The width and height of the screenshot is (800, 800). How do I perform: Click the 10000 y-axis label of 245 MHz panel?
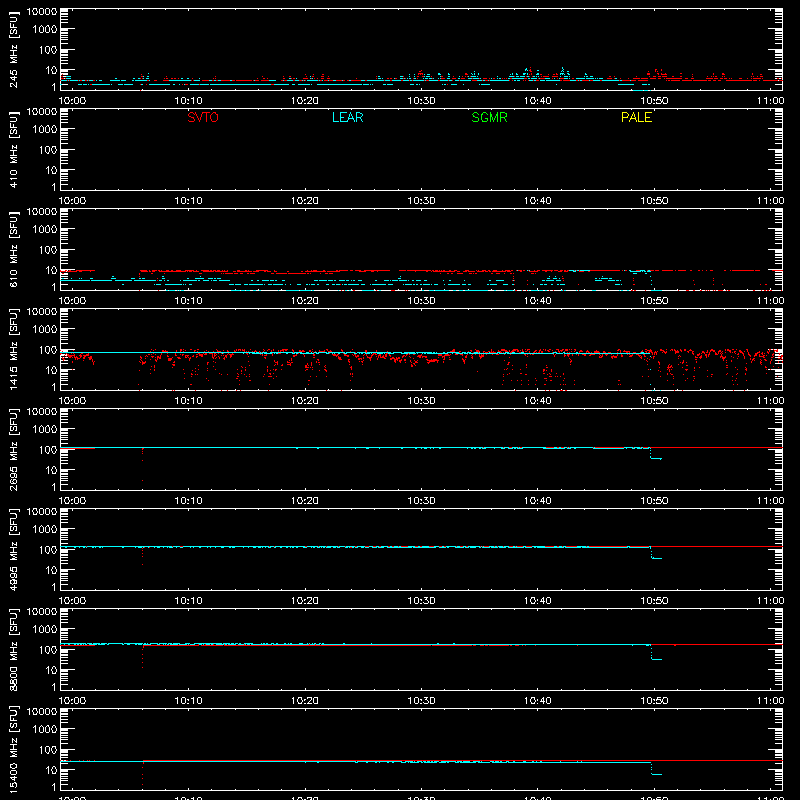click(42, 12)
